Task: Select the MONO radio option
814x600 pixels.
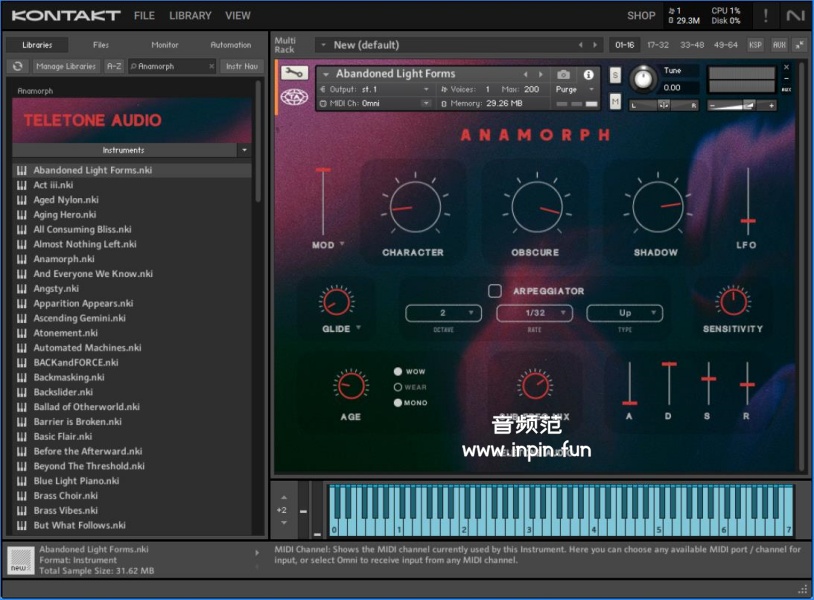Action: click(x=398, y=403)
